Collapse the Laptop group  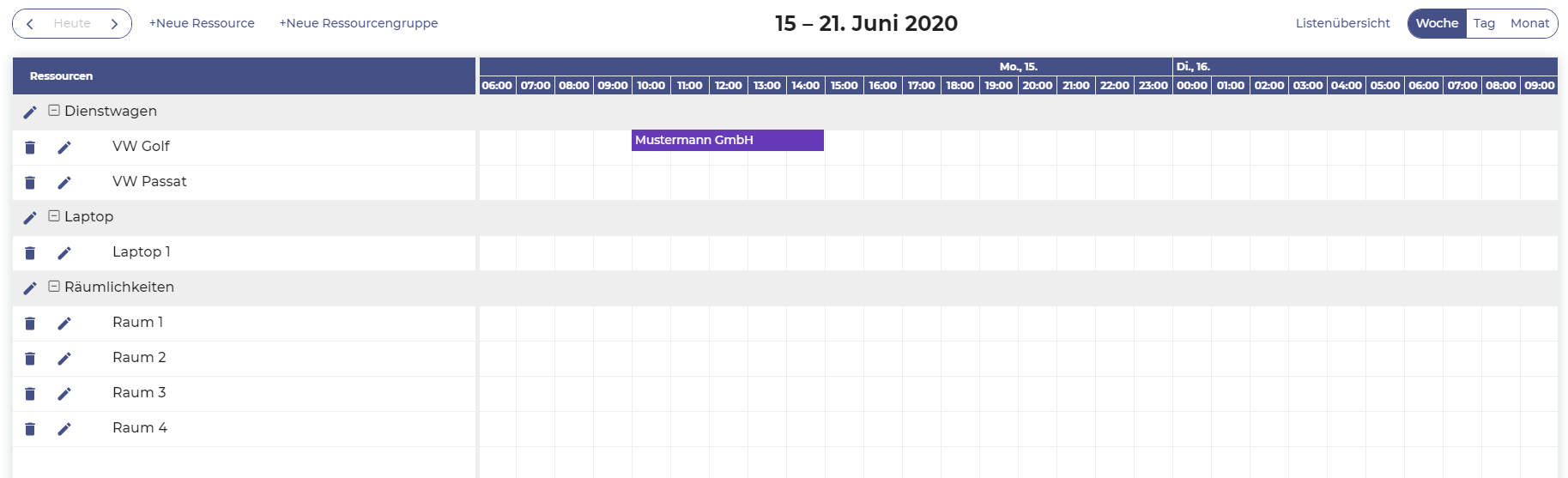click(x=54, y=216)
